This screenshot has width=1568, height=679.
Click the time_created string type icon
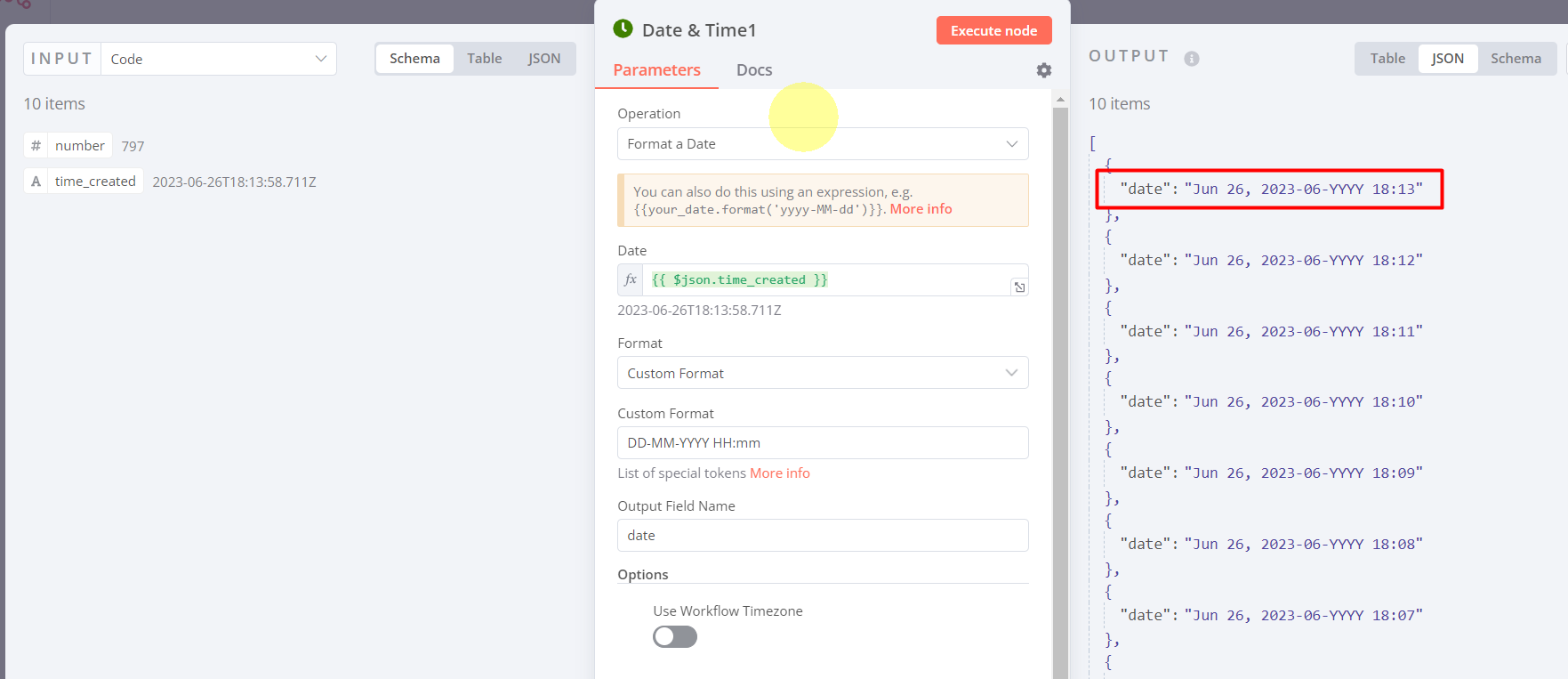[x=36, y=182]
